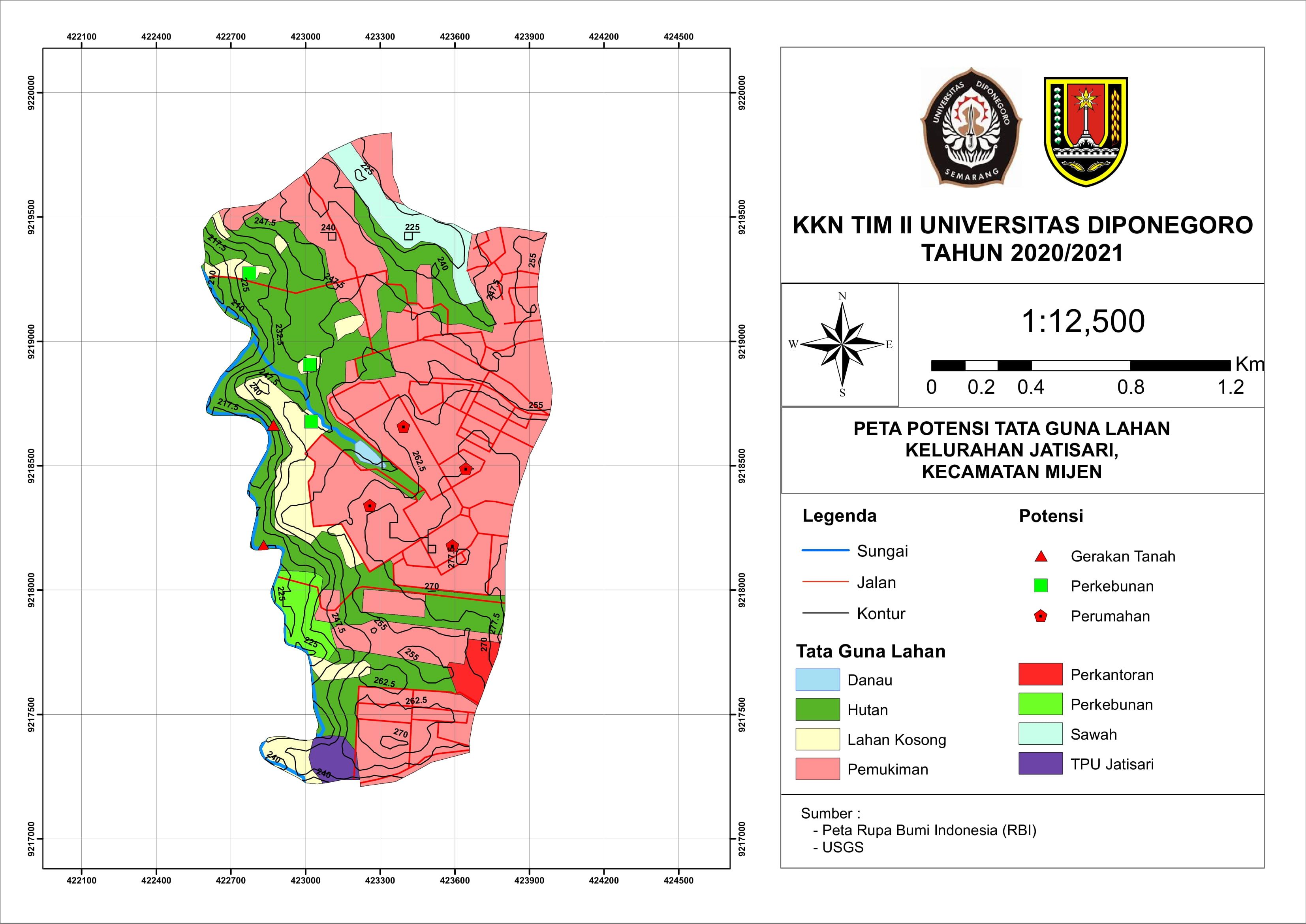Image resolution: width=1306 pixels, height=924 pixels.
Task: Click the 'KECAMATAN MIJEN' text line
Action: click(x=1011, y=471)
